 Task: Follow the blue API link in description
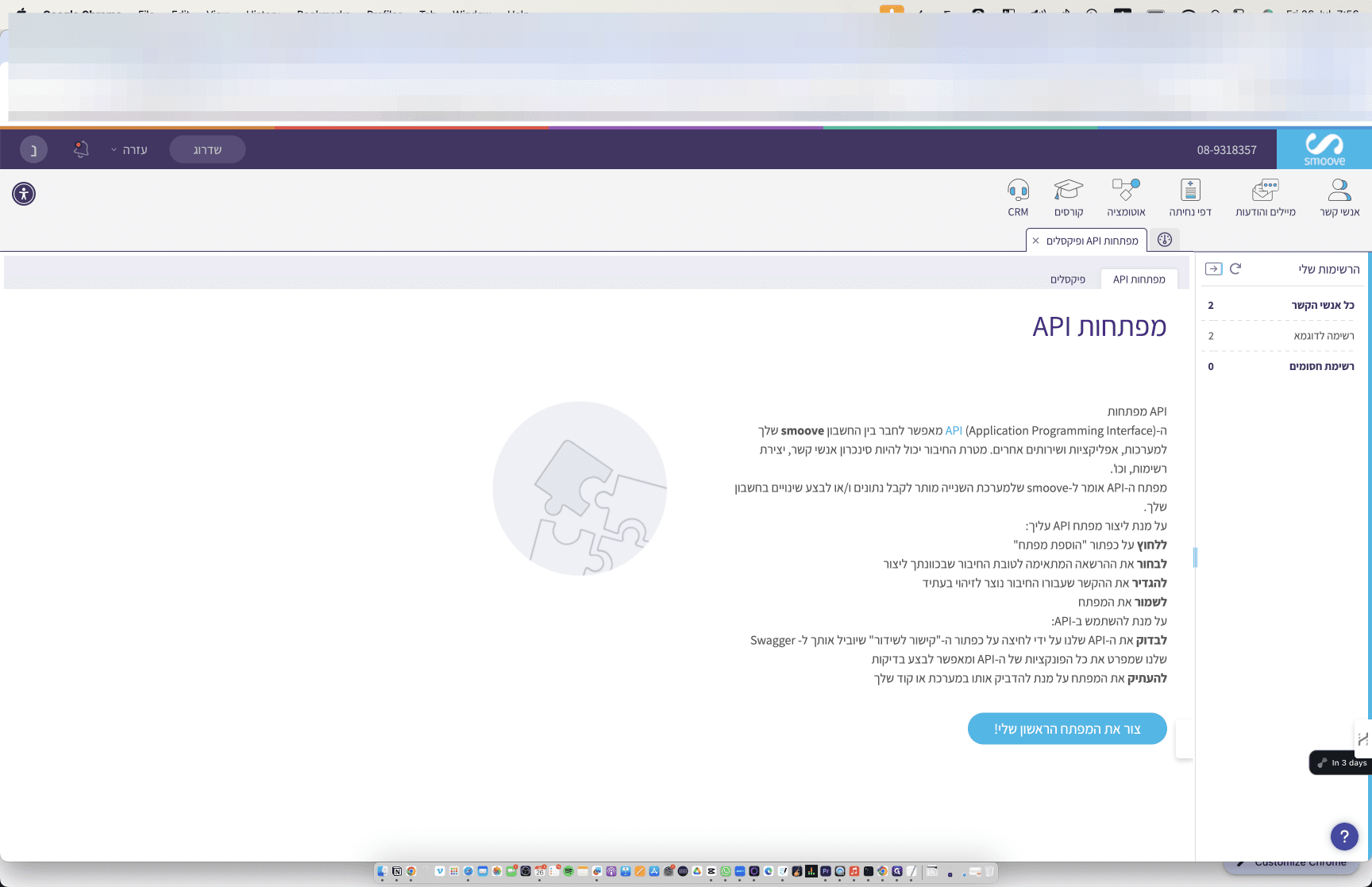(x=954, y=430)
